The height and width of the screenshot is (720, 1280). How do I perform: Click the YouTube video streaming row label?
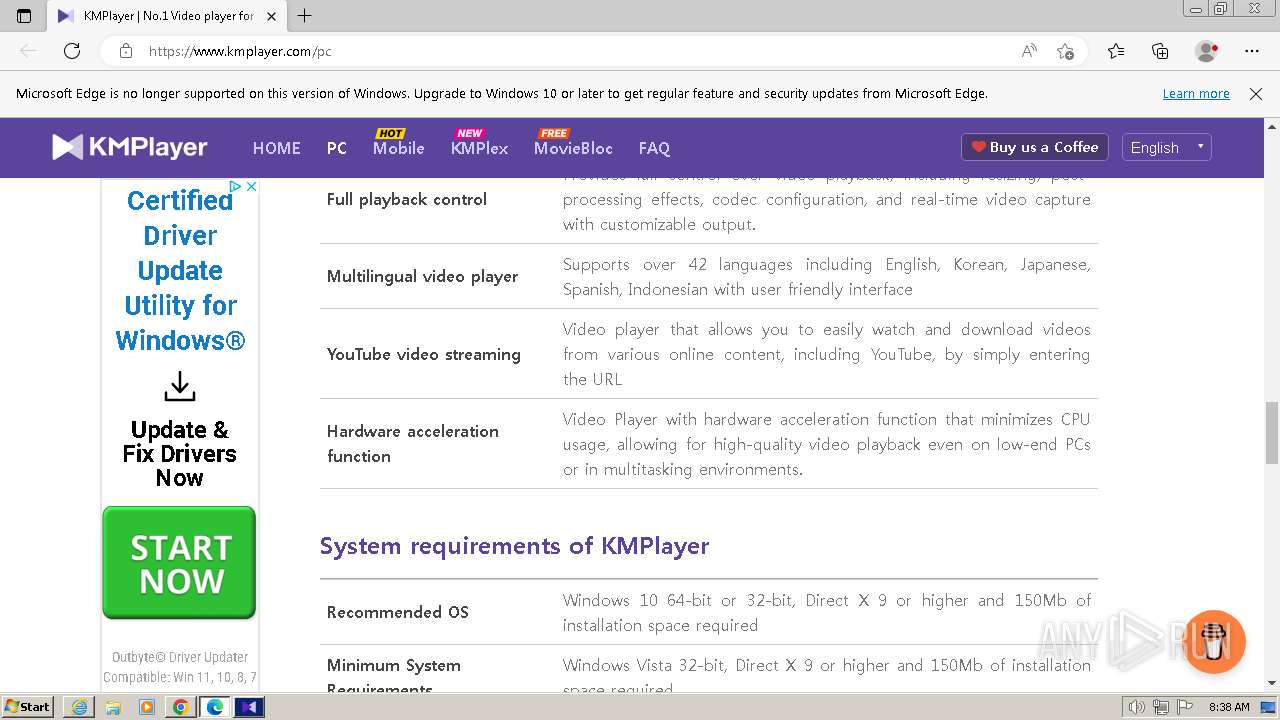[x=424, y=354]
